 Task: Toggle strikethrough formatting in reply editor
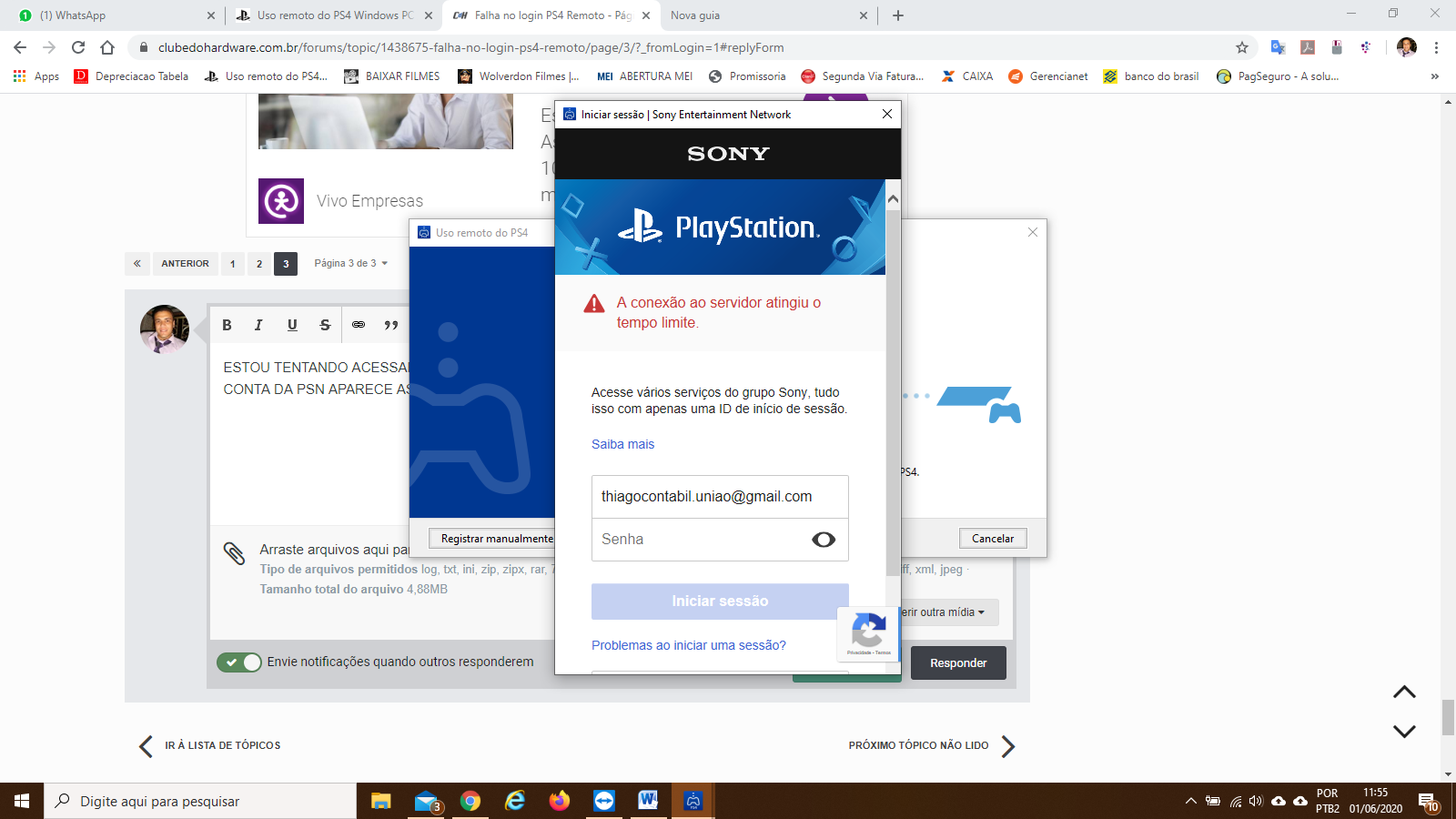click(325, 325)
